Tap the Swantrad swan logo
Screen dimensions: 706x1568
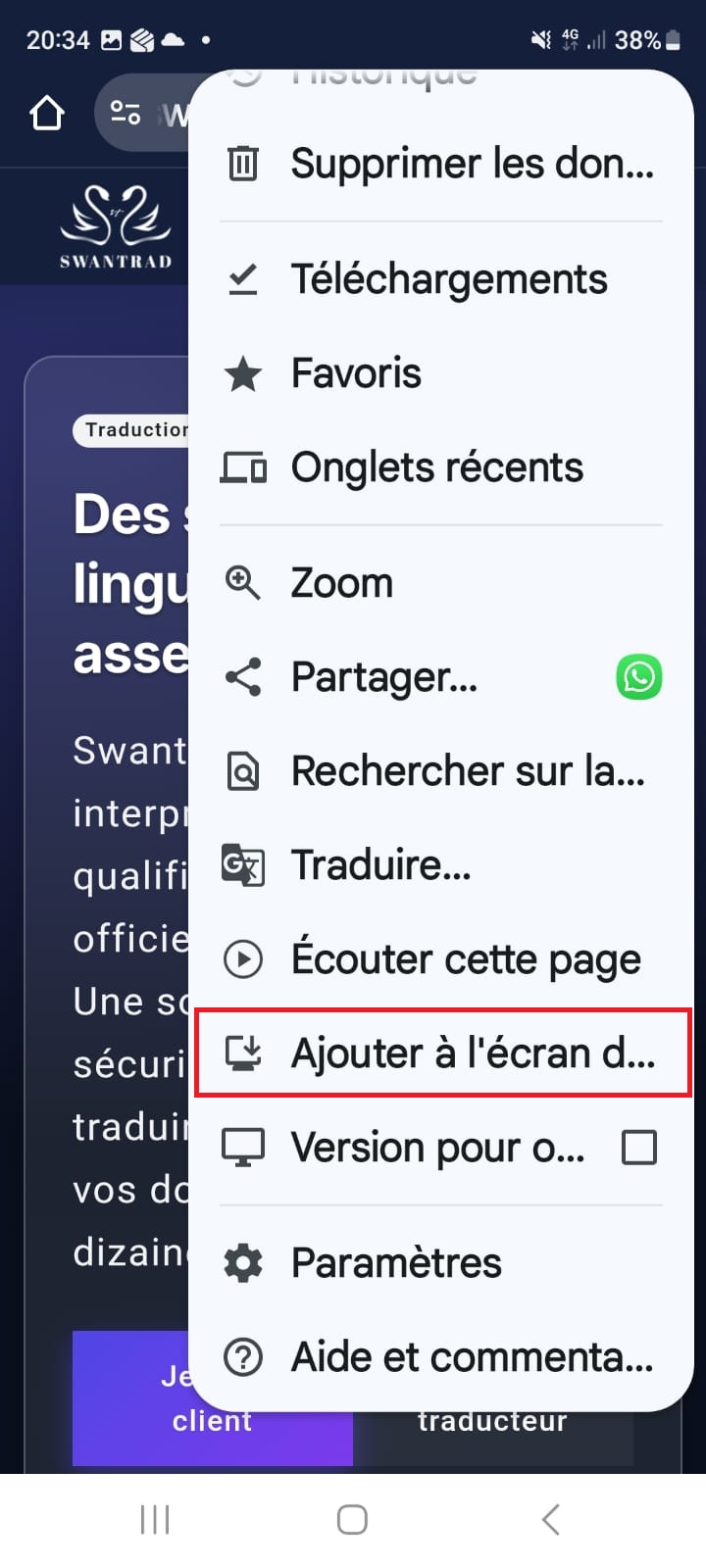point(116,225)
